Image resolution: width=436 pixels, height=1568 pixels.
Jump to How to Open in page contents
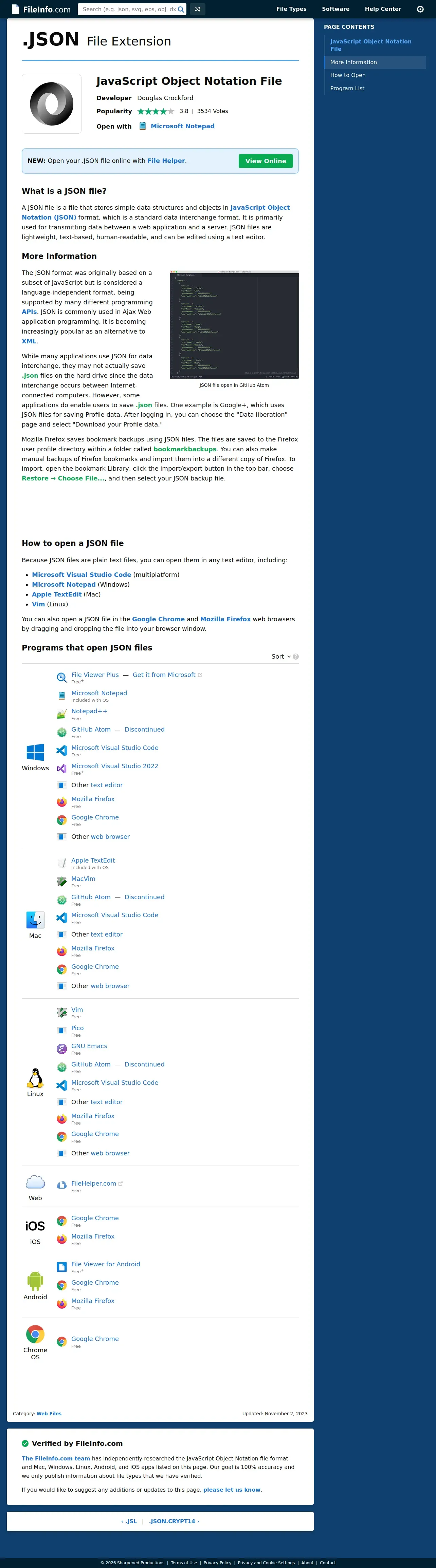[x=375, y=75]
